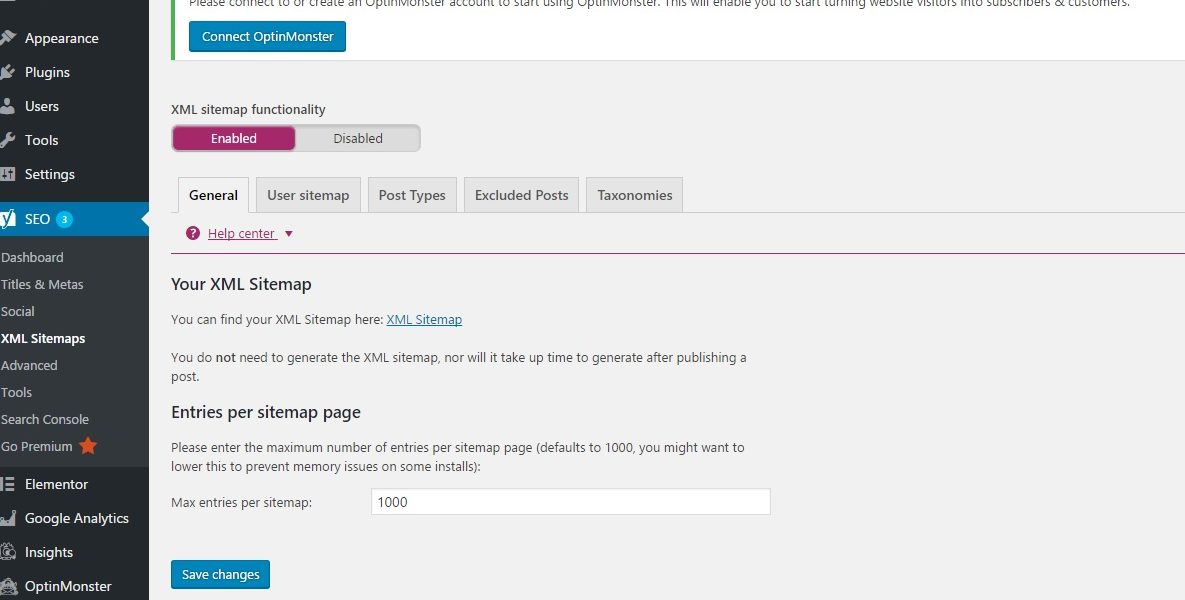Click the Help center question mark icon

tap(193, 233)
